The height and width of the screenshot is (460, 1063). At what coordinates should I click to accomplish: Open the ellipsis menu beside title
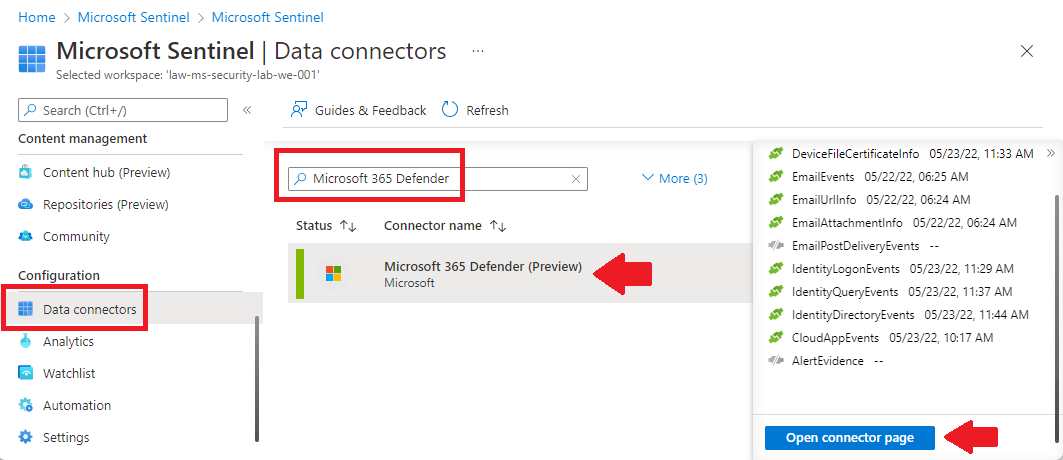pyautogui.click(x=478, y=51)
